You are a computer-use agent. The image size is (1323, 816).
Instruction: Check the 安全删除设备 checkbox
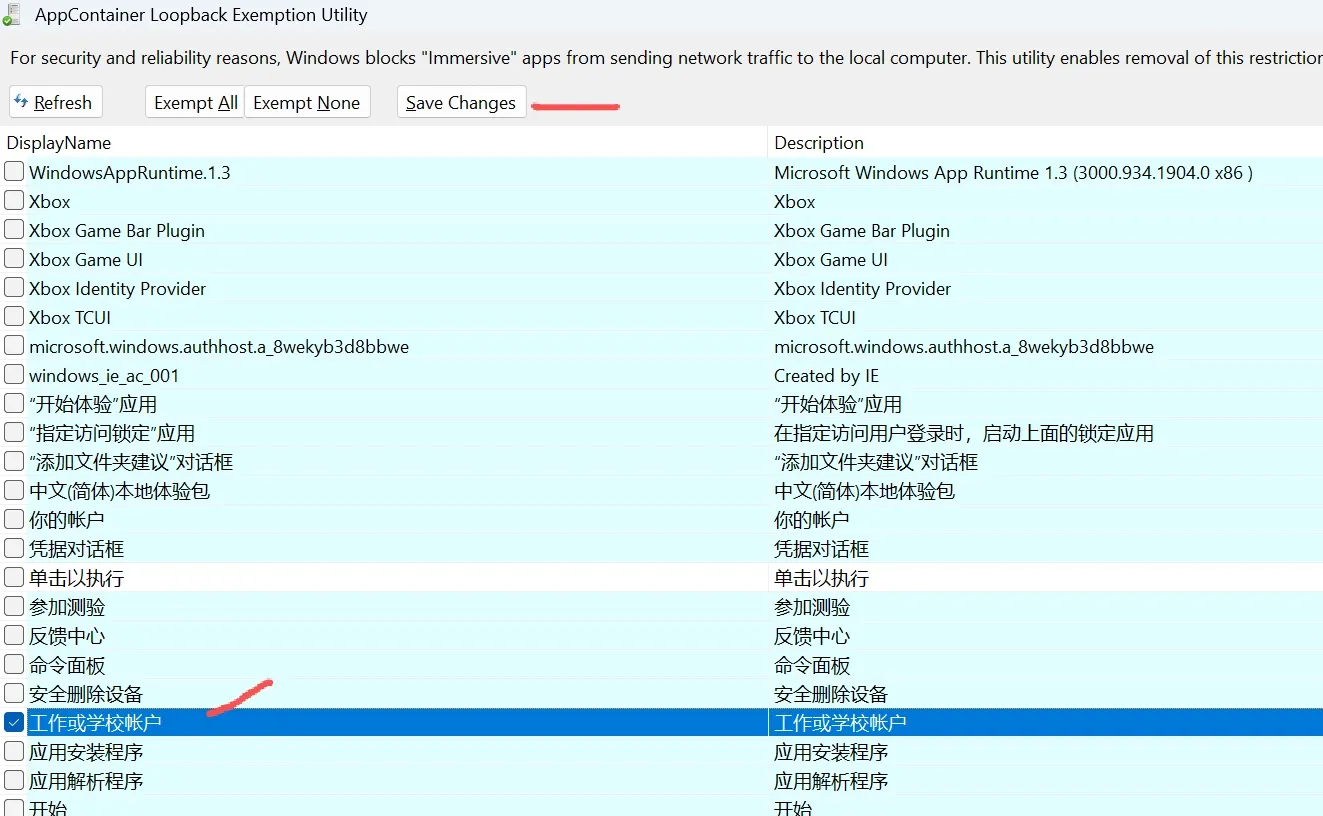[14, 694]
